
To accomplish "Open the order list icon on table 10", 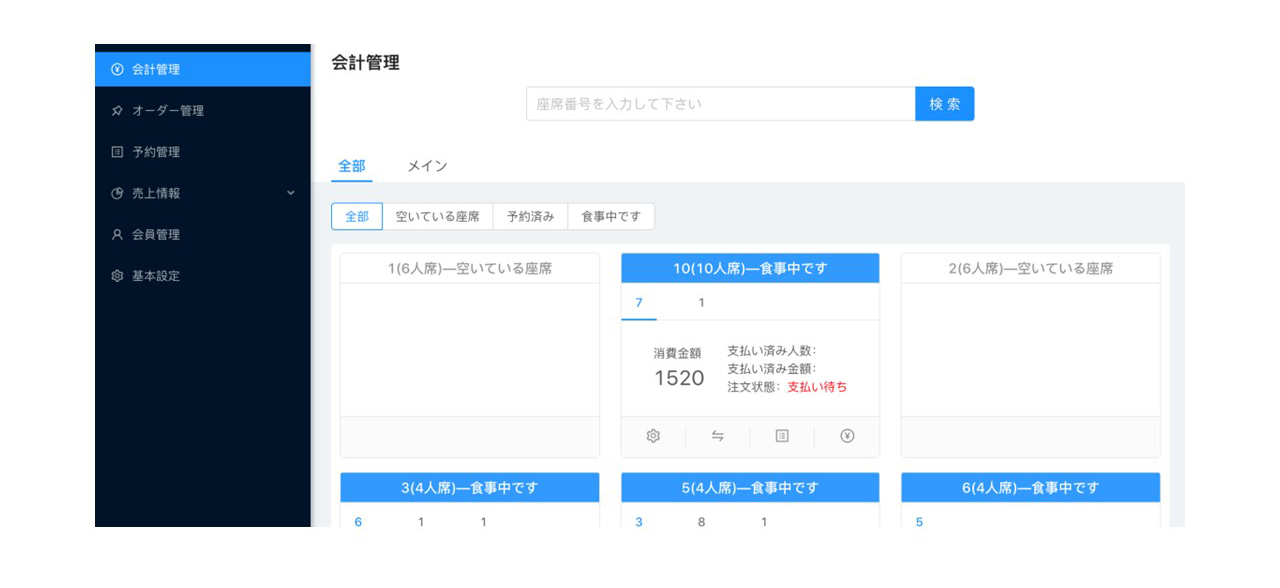I will pyautogui.click(x=782, y=436).
